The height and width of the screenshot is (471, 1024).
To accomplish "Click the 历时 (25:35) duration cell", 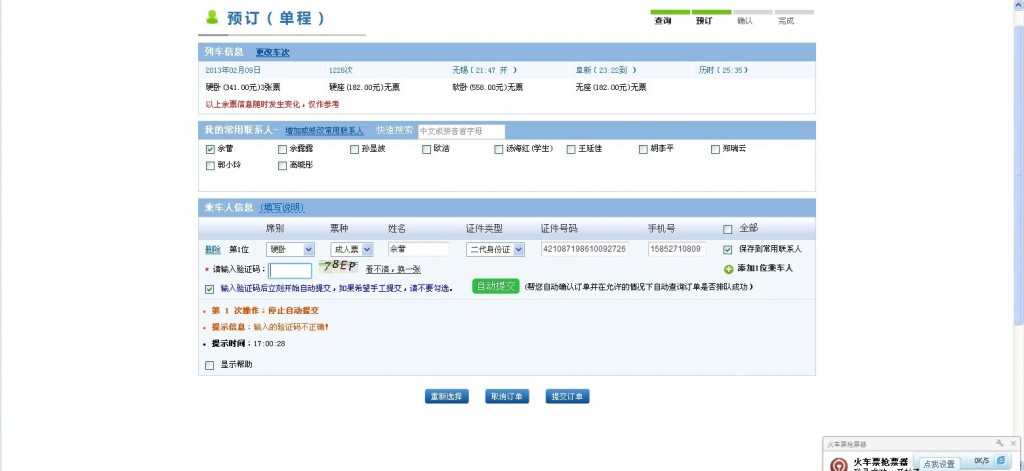I will 723,70.
